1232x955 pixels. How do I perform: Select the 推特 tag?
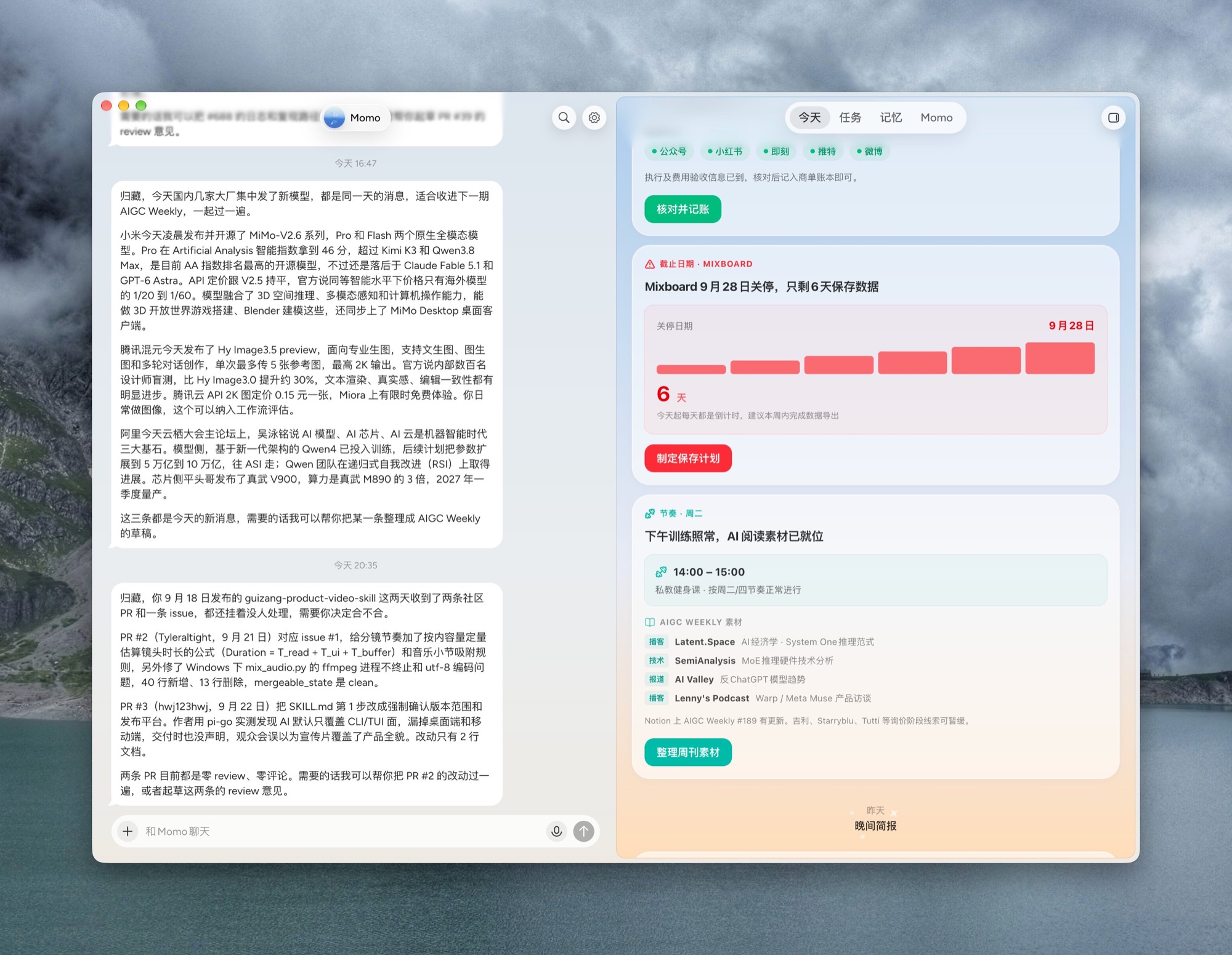822,151
